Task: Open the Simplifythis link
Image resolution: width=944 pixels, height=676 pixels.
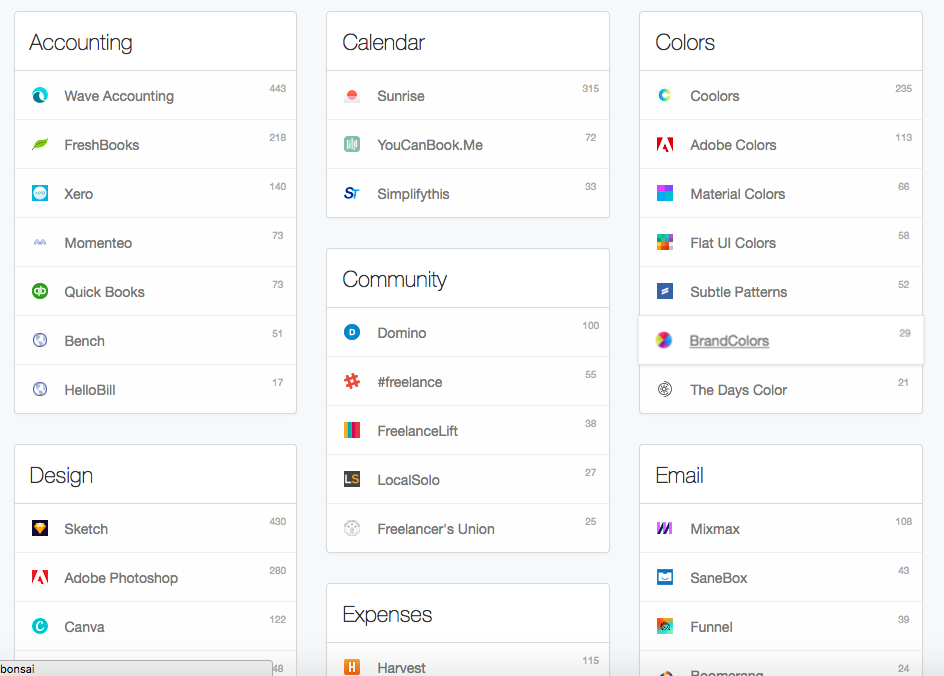Action: 414,194
